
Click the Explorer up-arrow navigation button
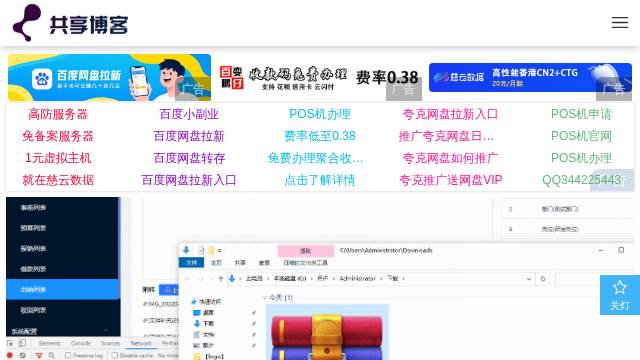pyautogui.click(x=220, y=278)
